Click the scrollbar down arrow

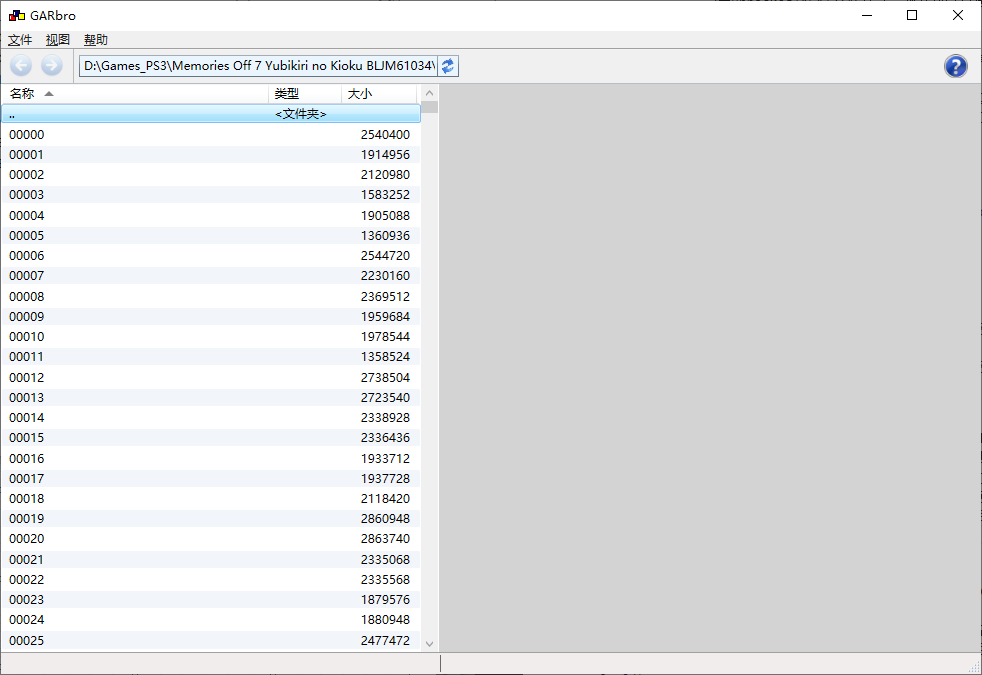(x=429, y=644)
